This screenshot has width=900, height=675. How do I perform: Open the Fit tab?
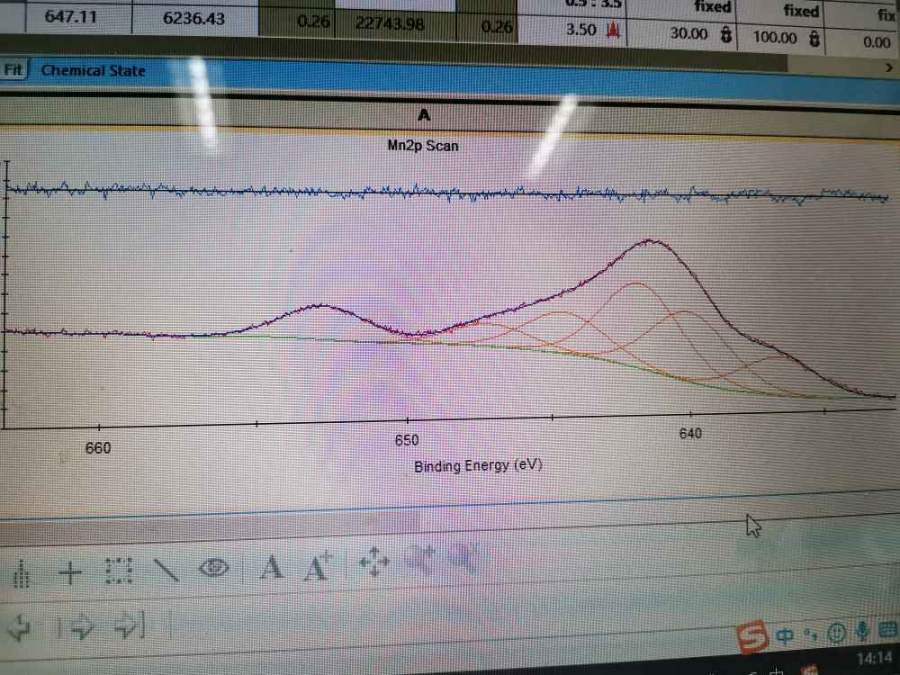click(x=13, y=70)
